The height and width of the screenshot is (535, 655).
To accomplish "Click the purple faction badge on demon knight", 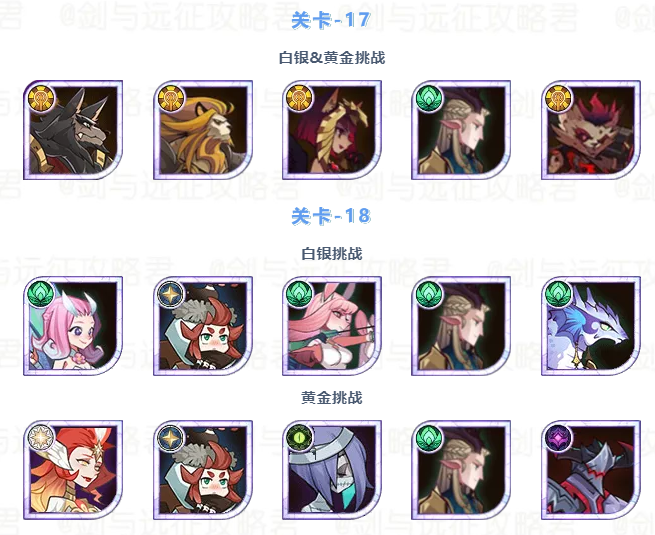I will (x=559, y=438).
